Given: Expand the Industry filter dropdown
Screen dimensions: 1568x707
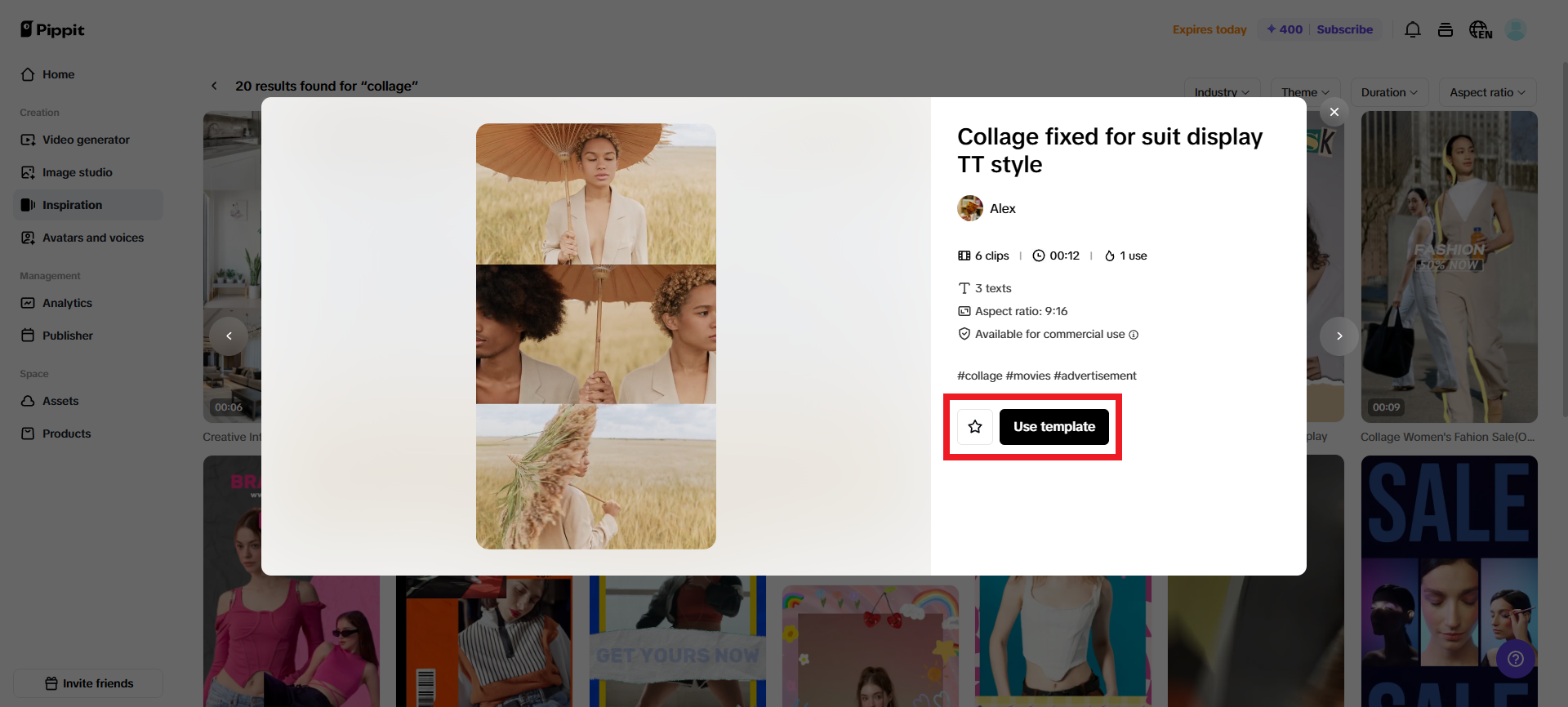Looking at the screenshot, I should point(1221,92).
